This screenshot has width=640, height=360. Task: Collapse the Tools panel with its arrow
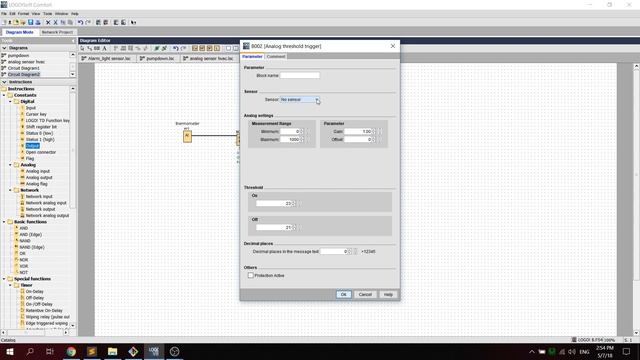[73, 41]
